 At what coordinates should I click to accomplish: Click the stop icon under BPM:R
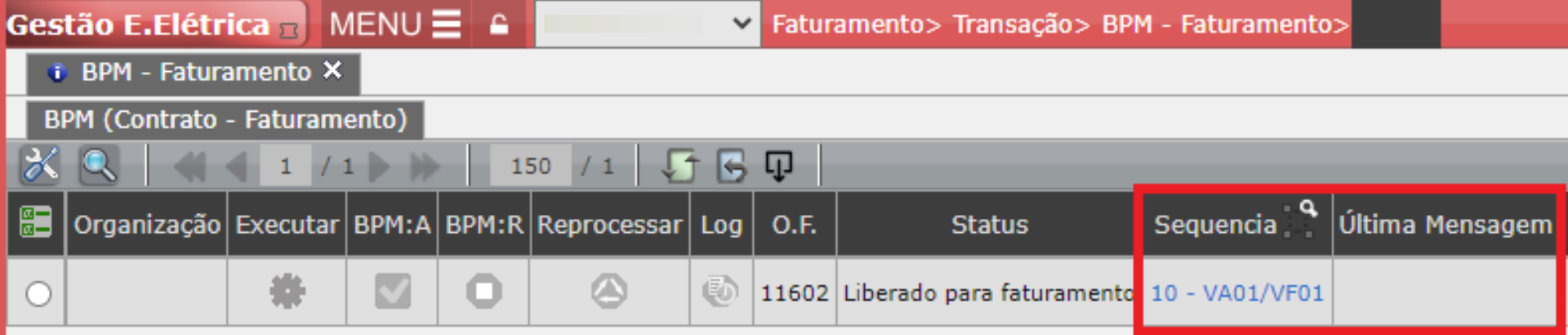click(x=483, y=292)
